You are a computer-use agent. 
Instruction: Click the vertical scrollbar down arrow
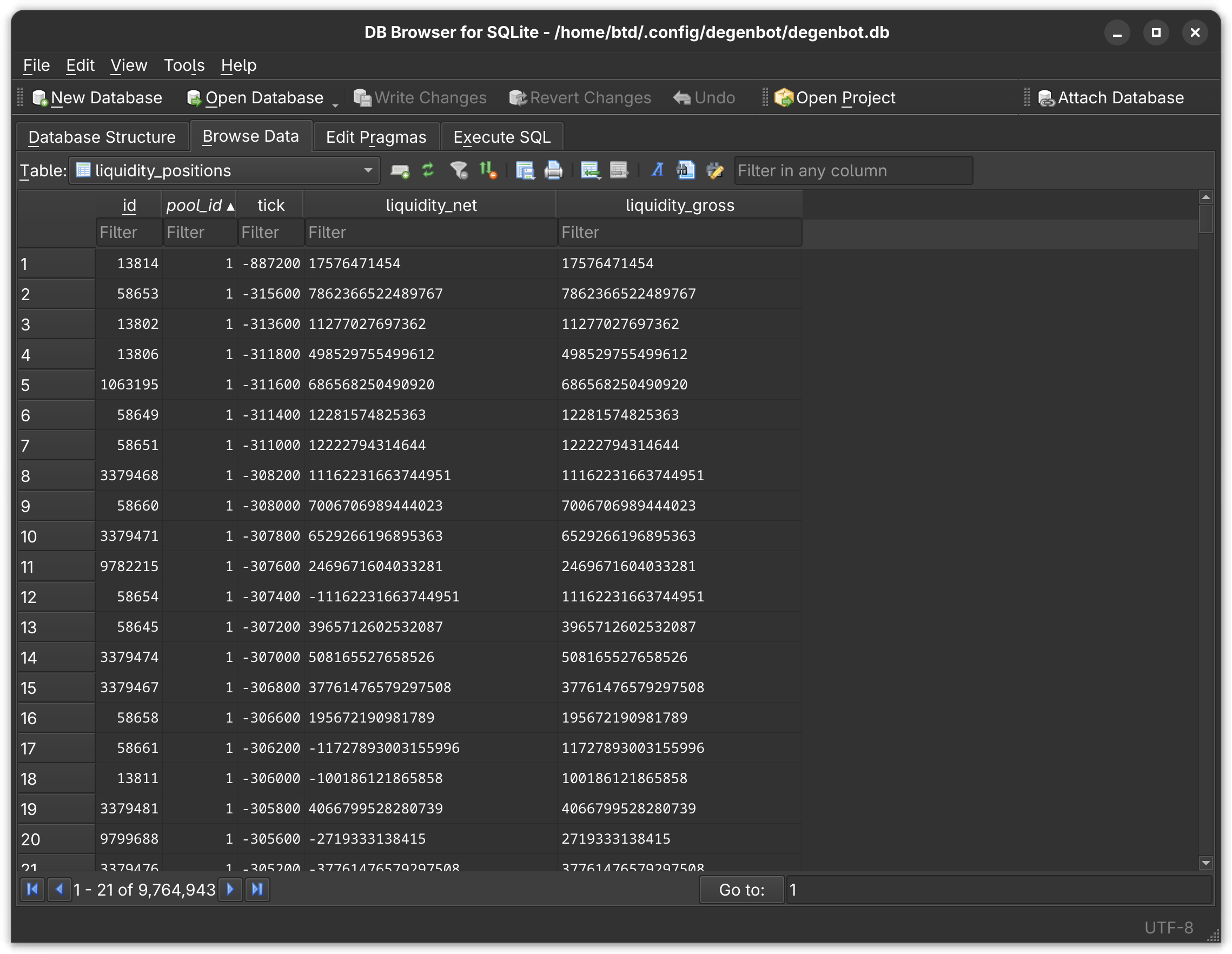click(1205, 863)
